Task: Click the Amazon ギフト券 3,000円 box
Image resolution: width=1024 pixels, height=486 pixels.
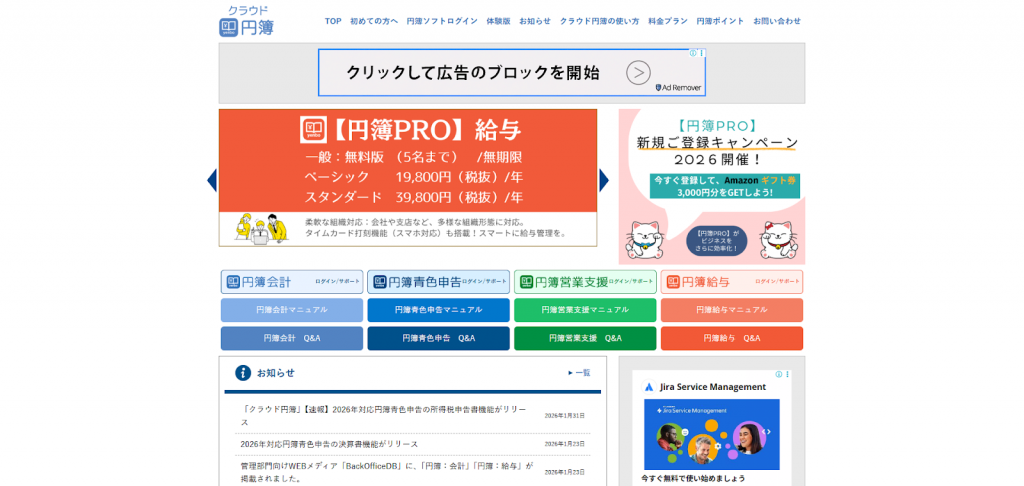Action: pyautogui.click(x=724, y=186)
